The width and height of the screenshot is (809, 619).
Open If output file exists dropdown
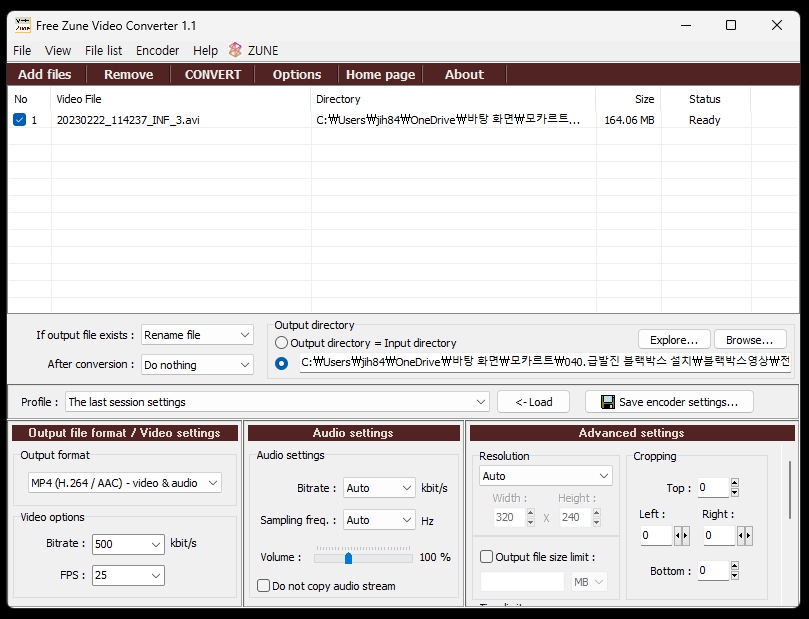(x=197, y=335)
